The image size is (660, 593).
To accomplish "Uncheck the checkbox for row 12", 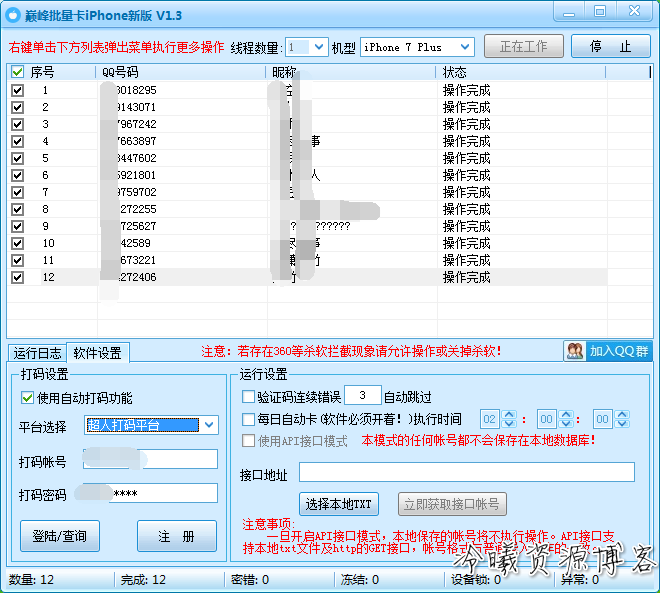I will point(17,277).
